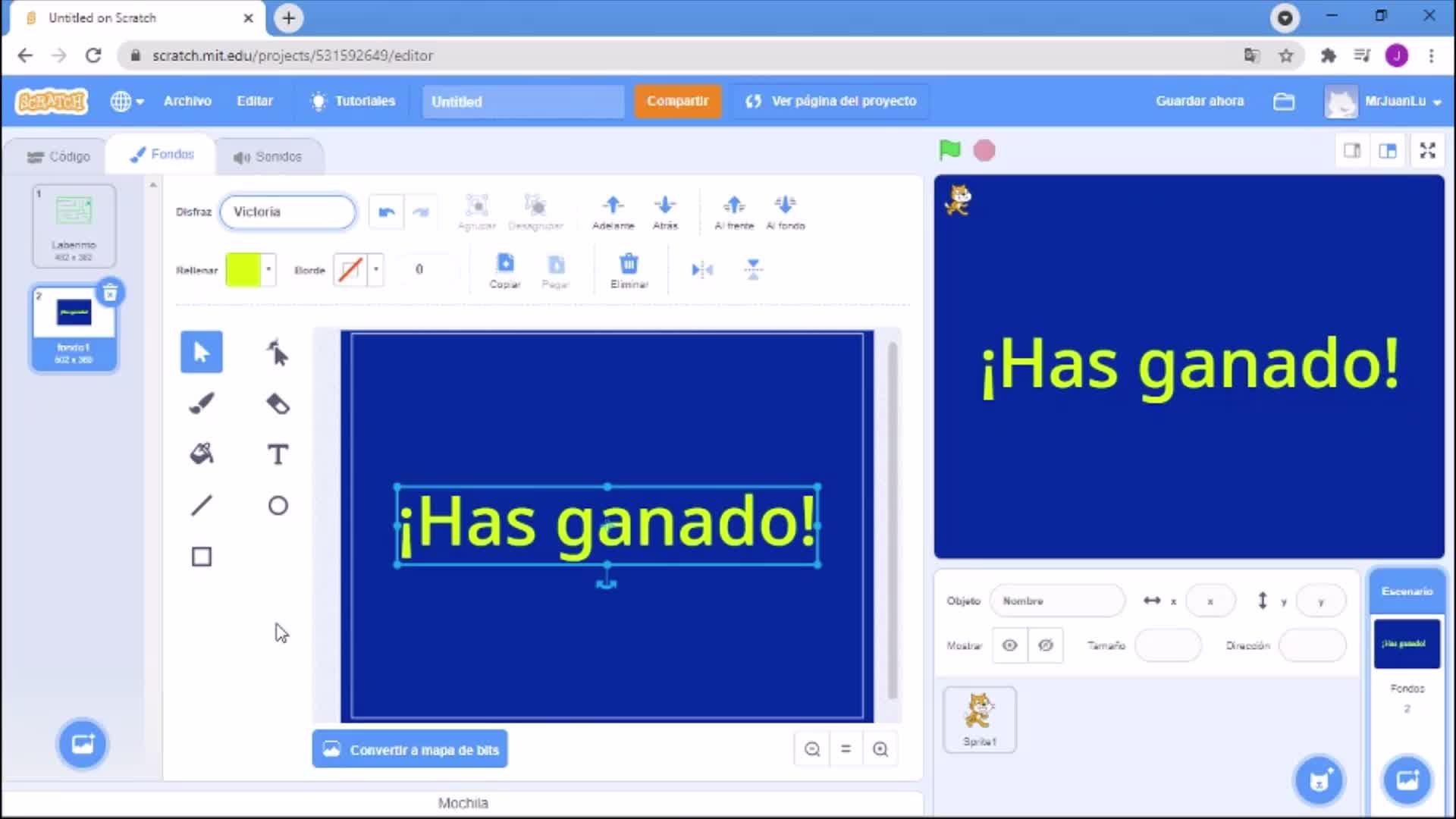Screen dimensions: 1456x819
Task: Choose the Circle shape tool
Action: (x=278, y=506)
